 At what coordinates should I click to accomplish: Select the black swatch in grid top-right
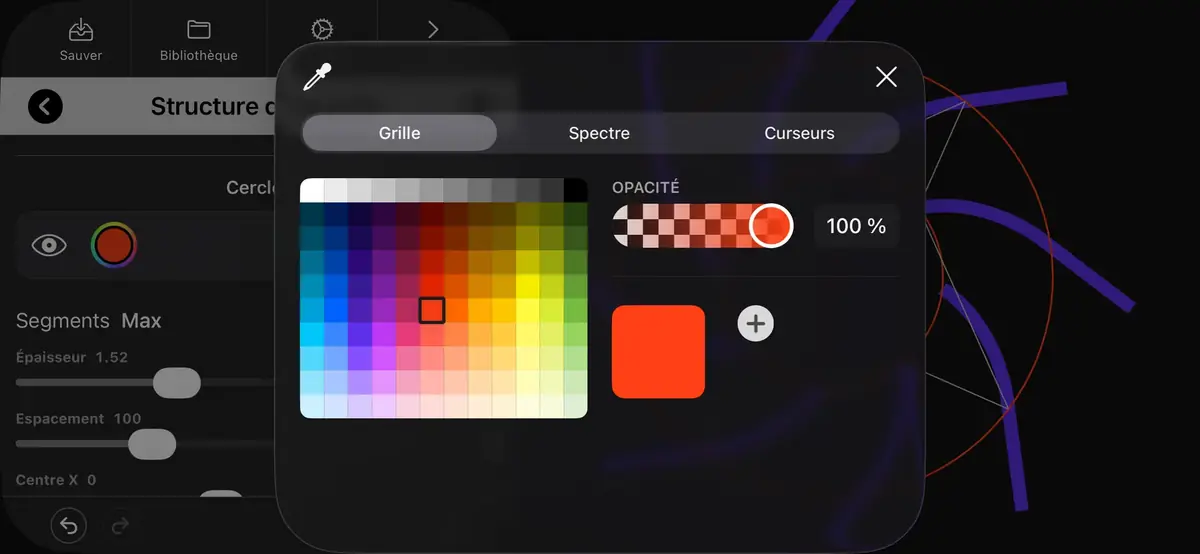coord(576,190)
